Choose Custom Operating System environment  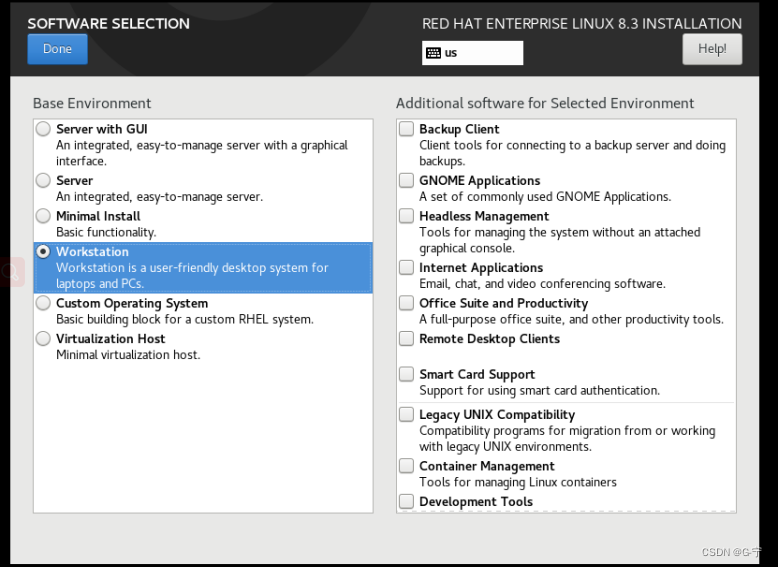tap(43, 303)
